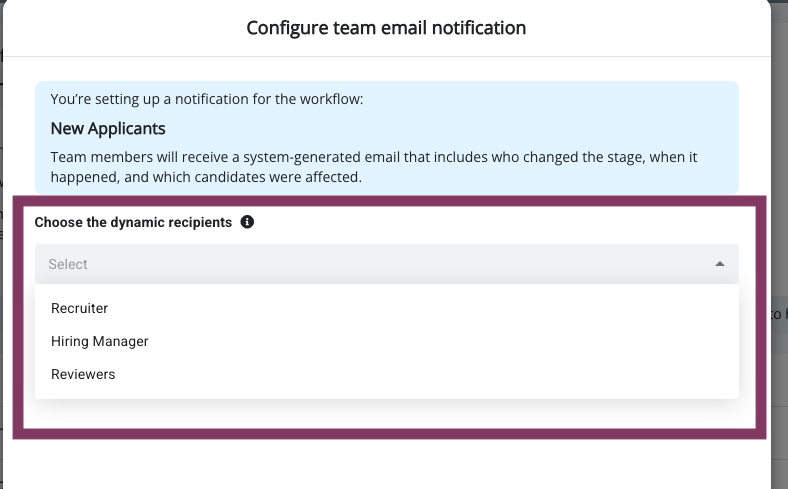
Task: Click blank white area beneath the options panel
Action: point(386,414)
